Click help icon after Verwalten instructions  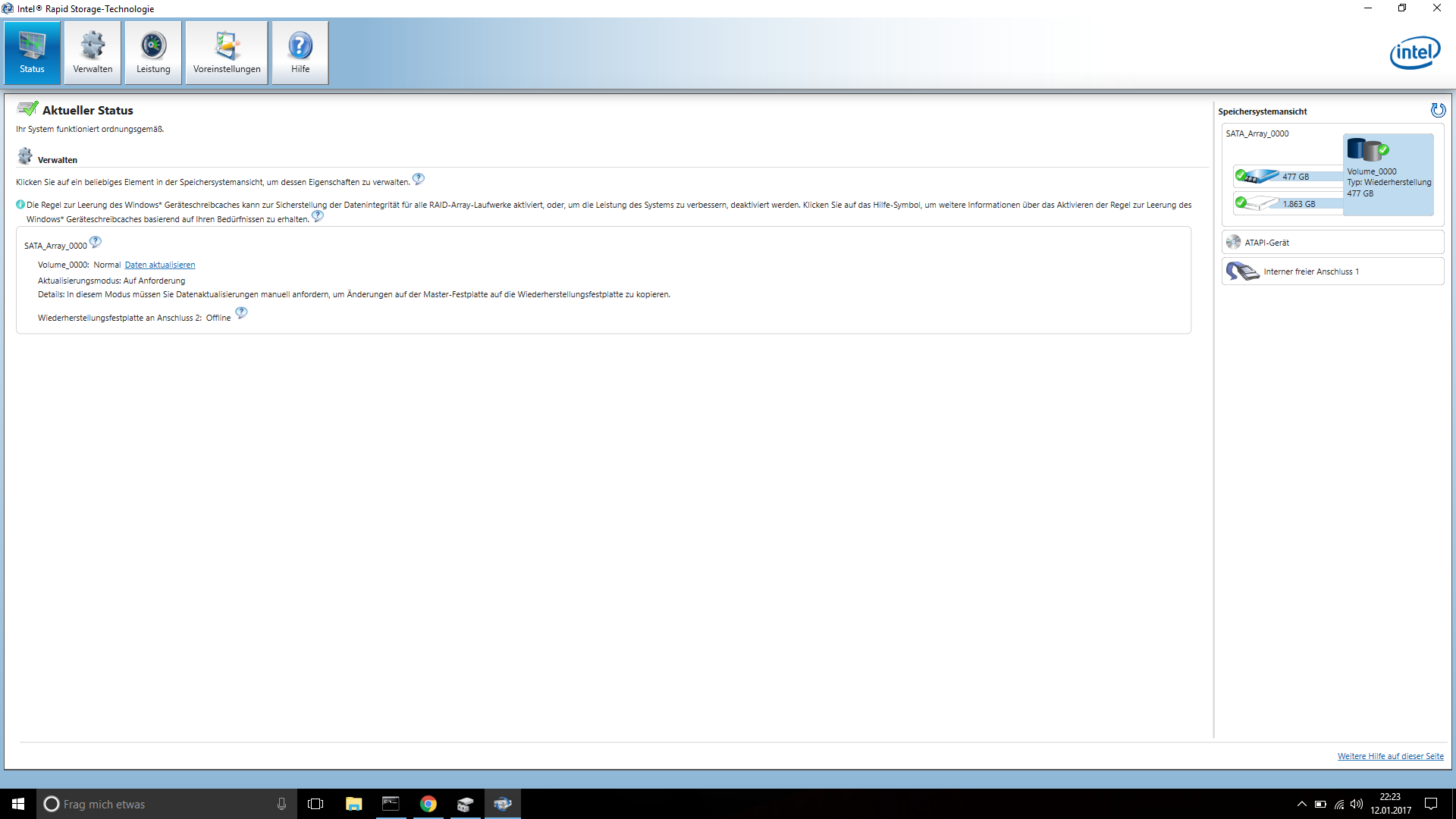coord(419,180)
